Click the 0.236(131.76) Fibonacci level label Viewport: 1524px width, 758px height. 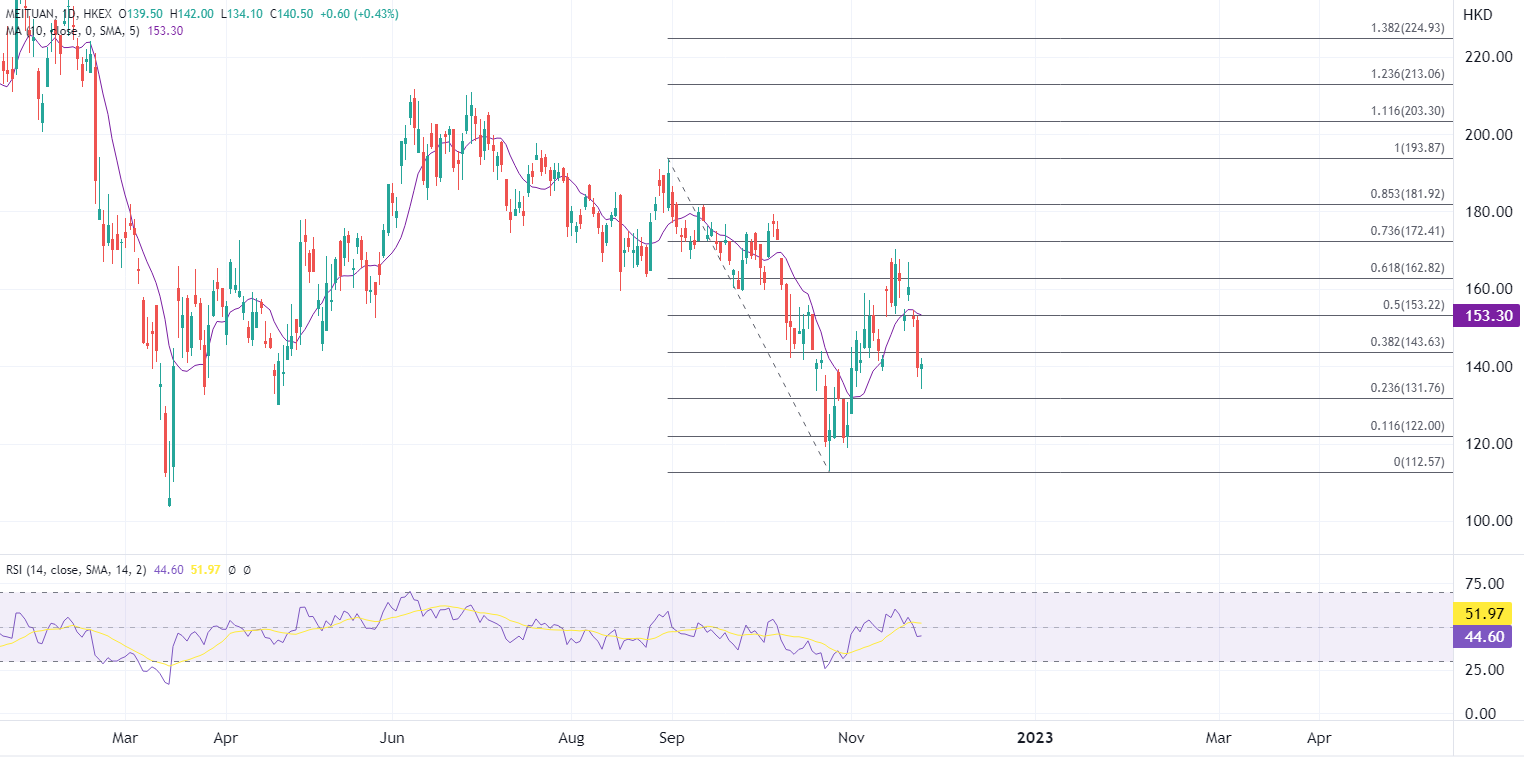click(1408, 388)
